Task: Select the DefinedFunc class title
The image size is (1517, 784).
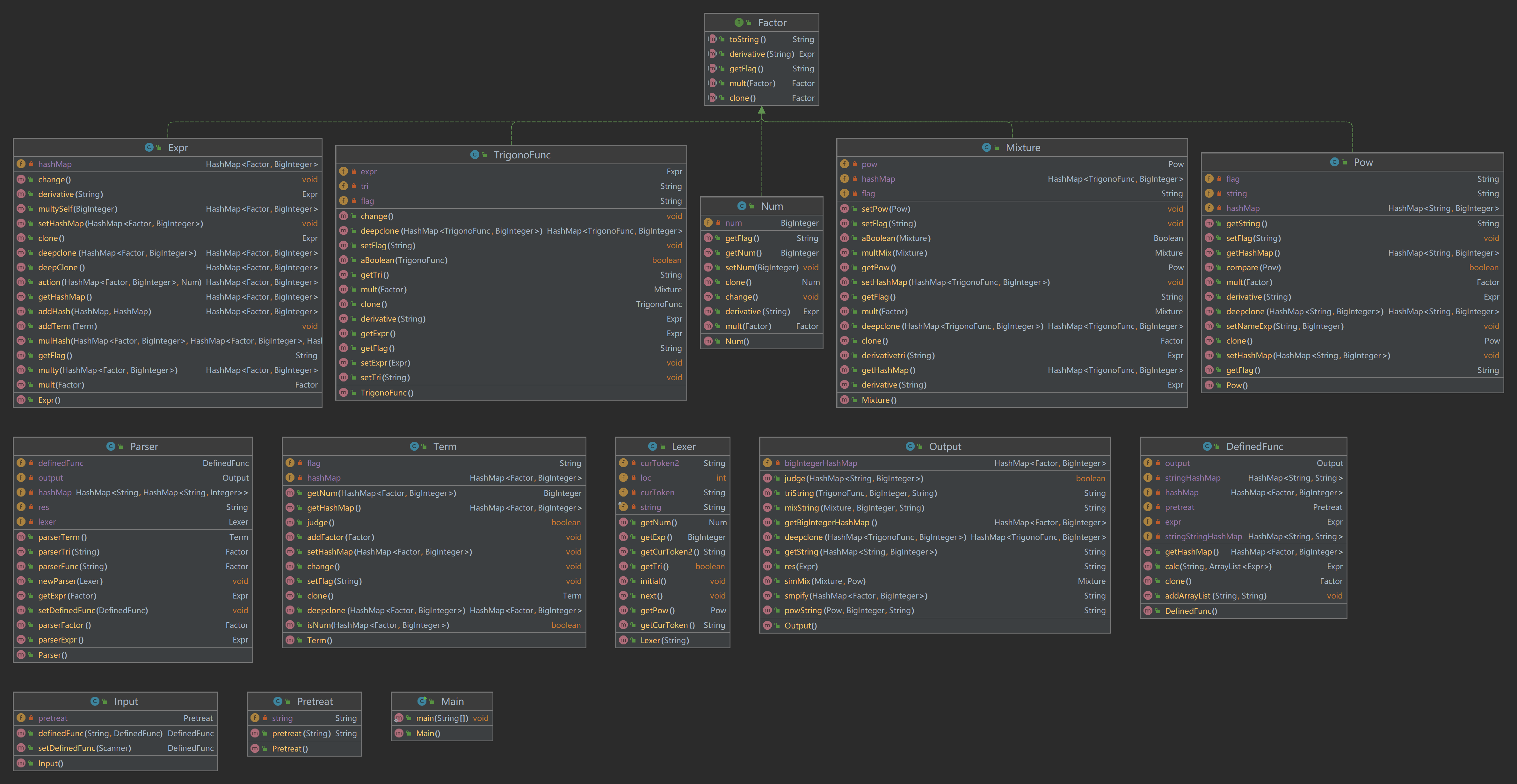Action: [x=1254, y=446]
